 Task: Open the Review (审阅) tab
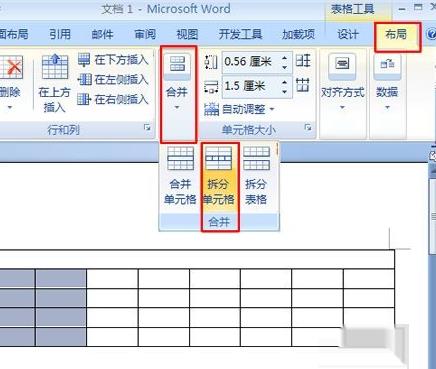[145, 34]
